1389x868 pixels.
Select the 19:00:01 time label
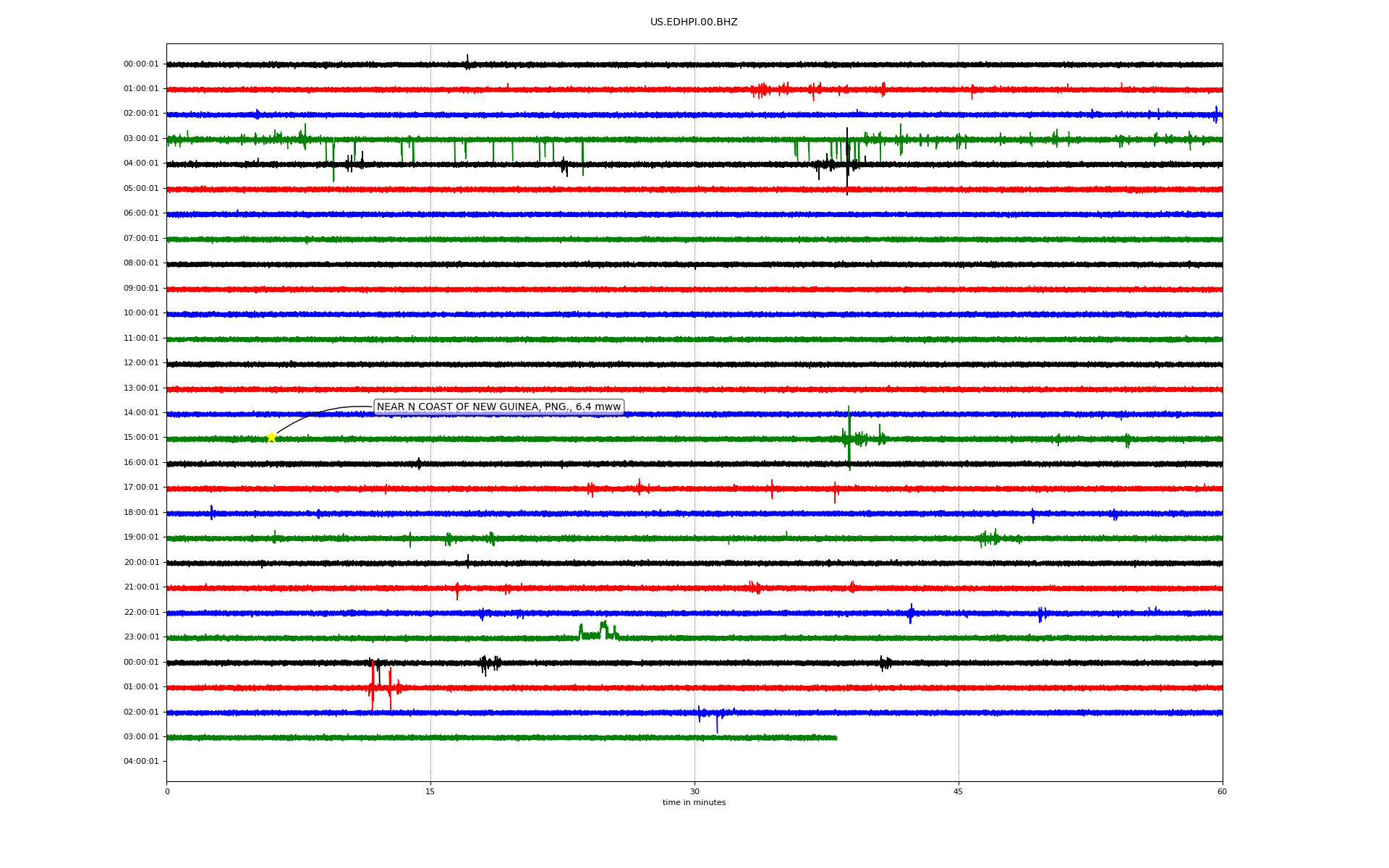[141, 537]
